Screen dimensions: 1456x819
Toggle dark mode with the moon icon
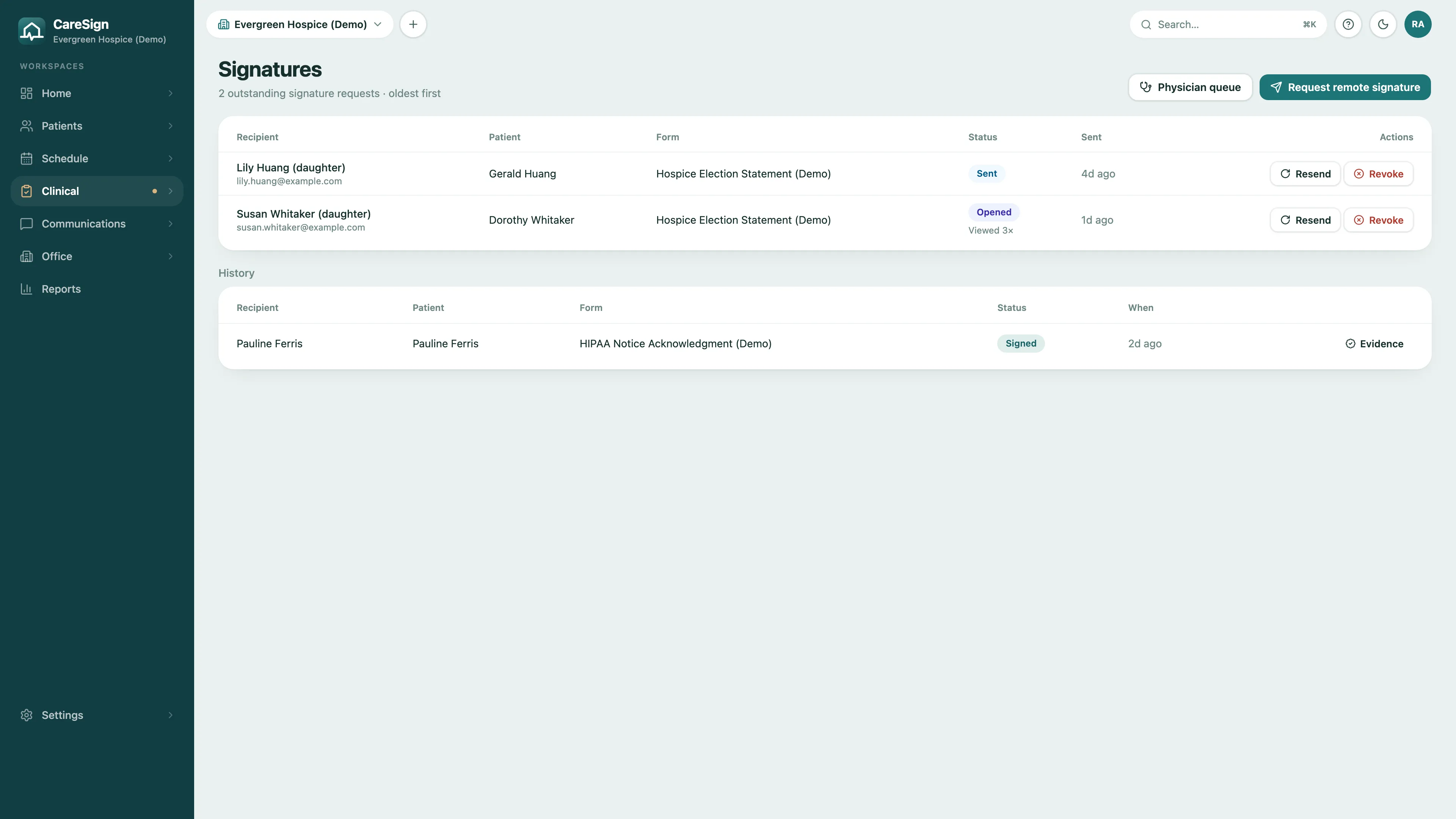pos(1383,24)
